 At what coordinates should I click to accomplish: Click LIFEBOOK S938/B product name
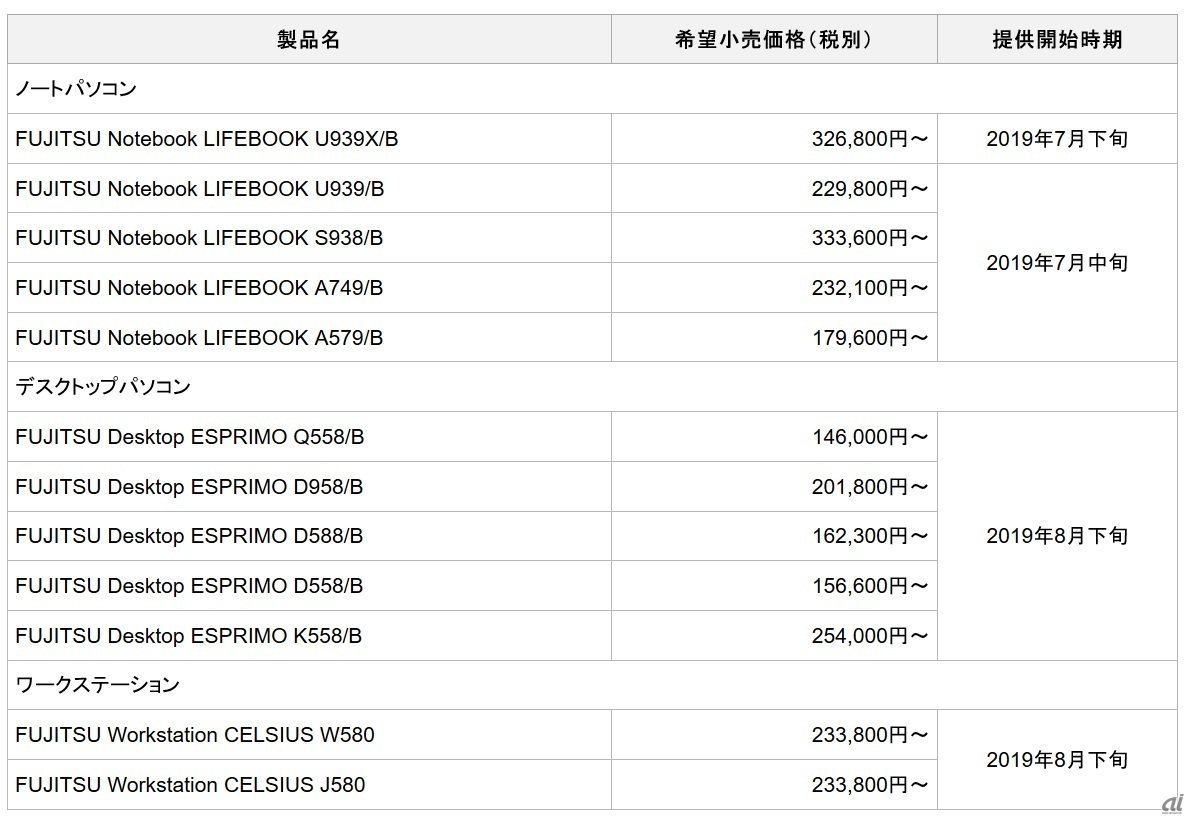pyautogui.click(x=200, y=238)
